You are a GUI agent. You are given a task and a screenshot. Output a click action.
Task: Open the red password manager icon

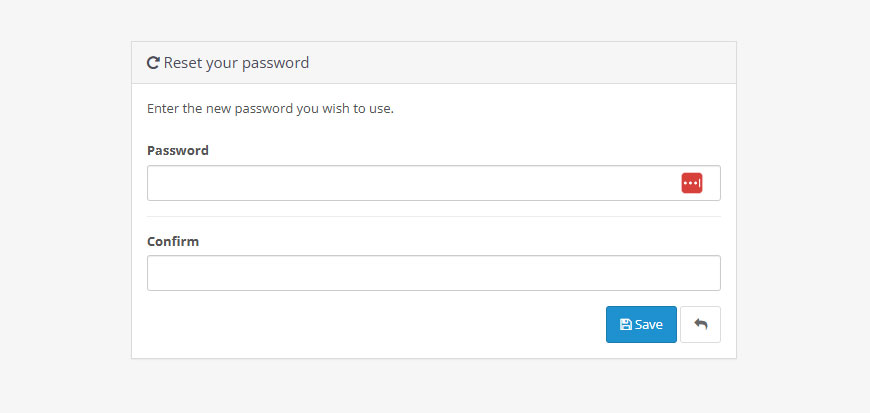692,183
